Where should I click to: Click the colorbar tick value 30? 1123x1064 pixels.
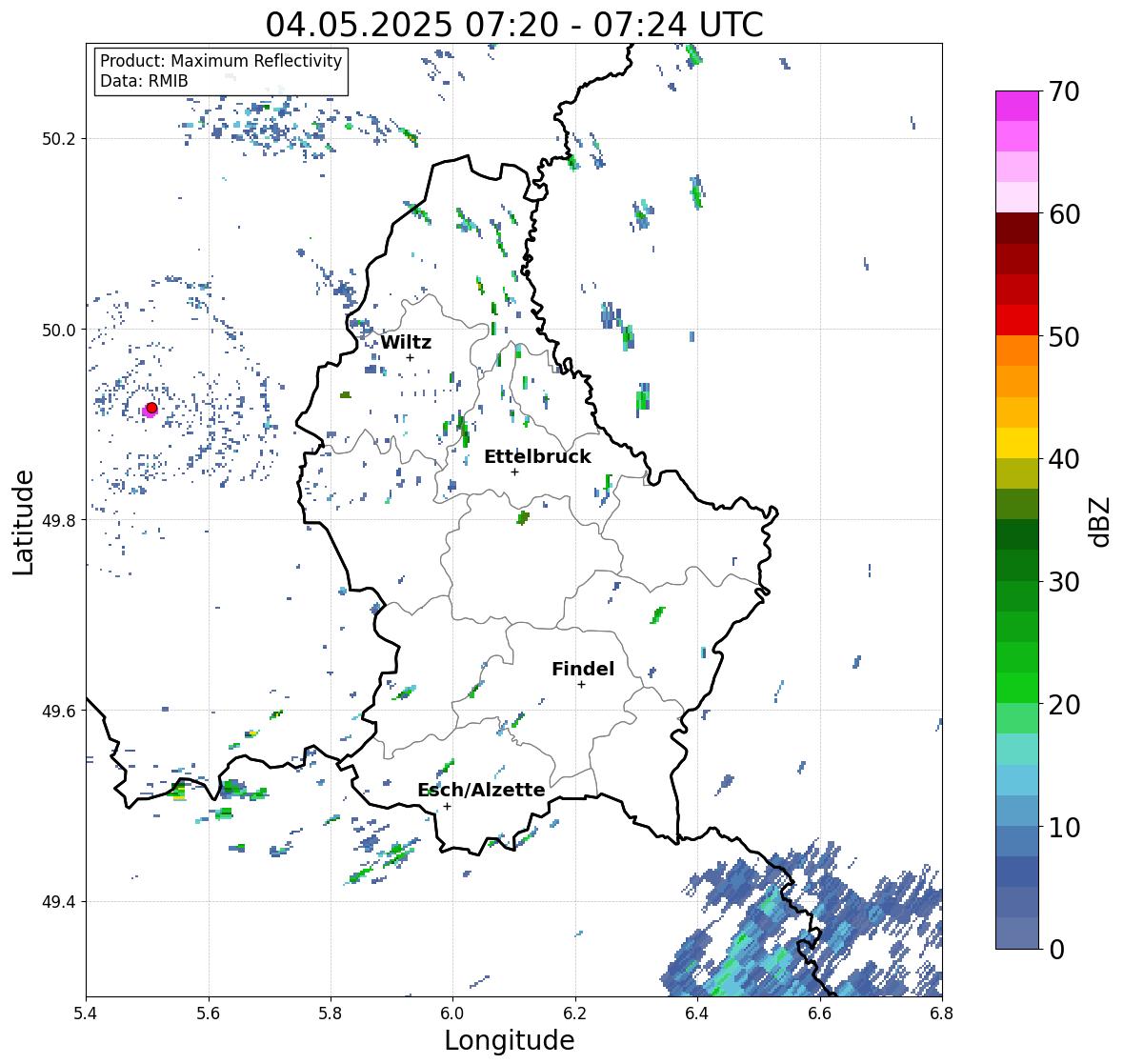click(1064, 582)
